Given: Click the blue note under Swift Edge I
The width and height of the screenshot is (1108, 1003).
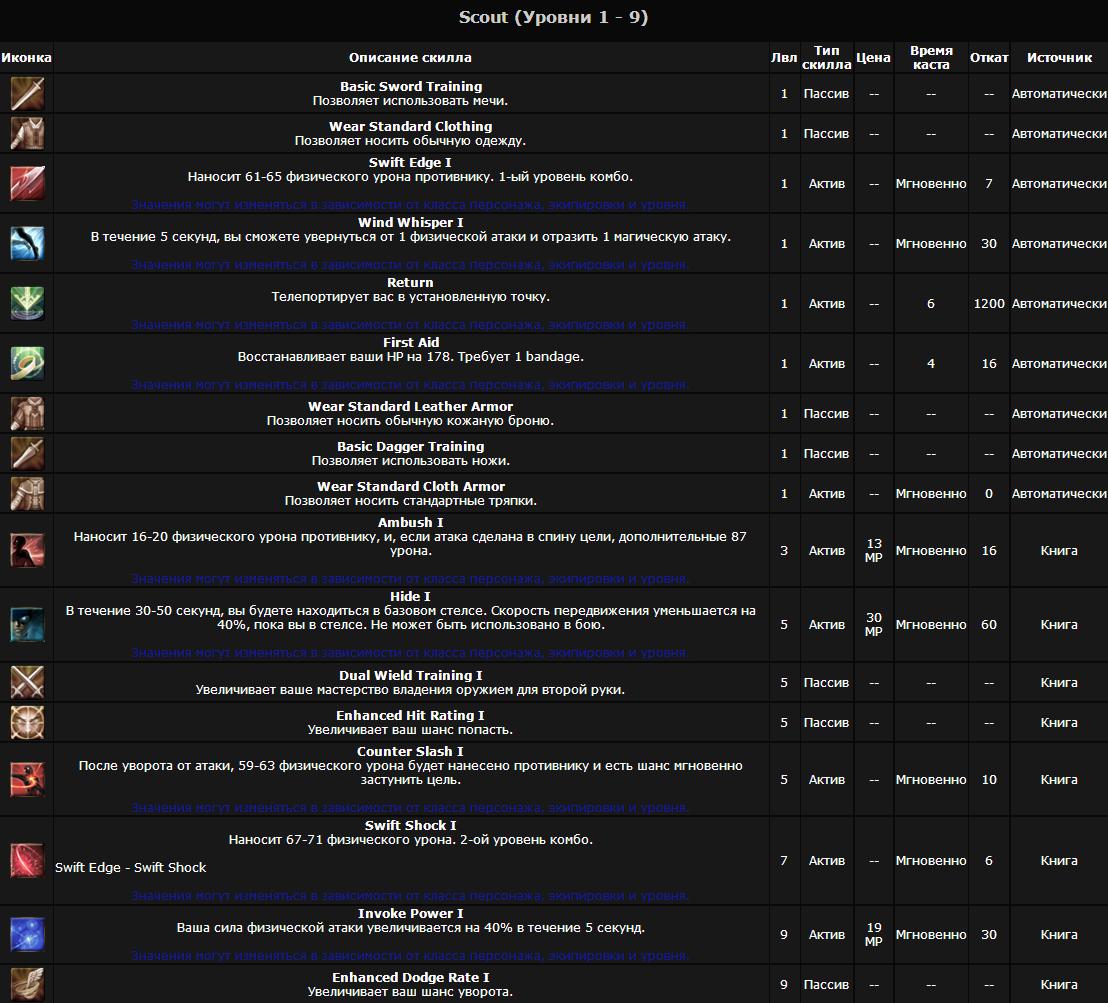Looking at the screenshot, I should tap(410, 204).
